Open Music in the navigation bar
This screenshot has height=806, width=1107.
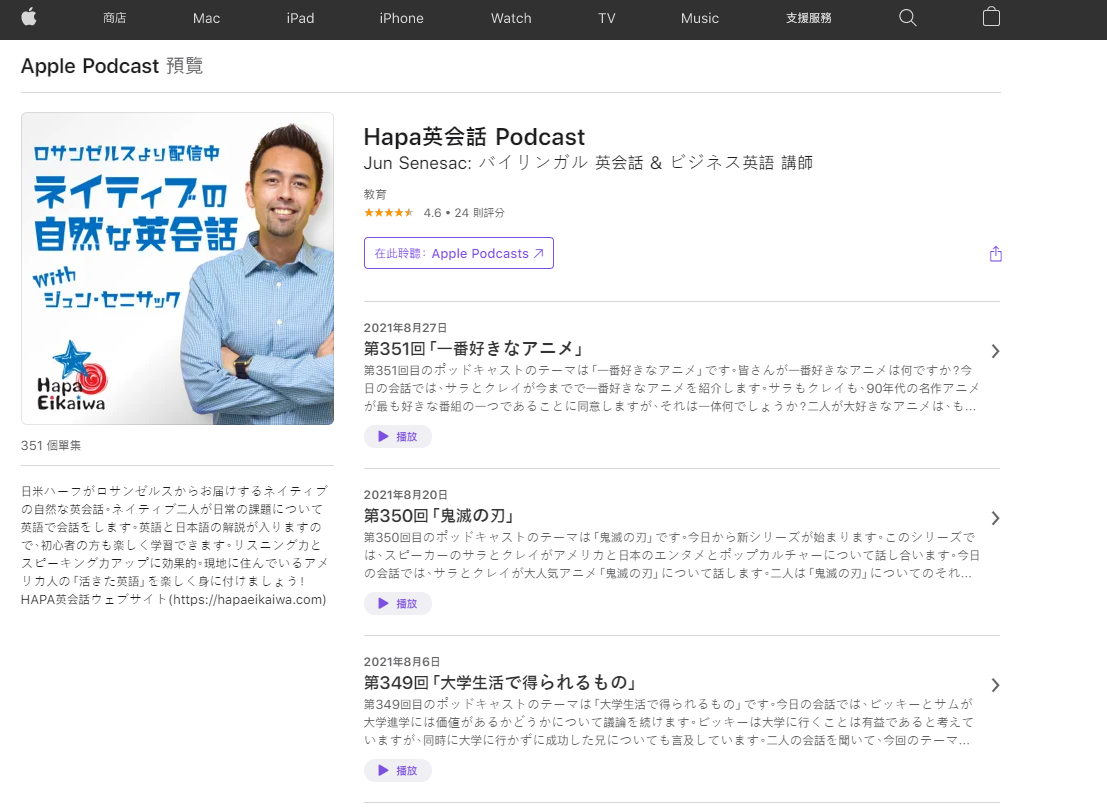click(x=700, y=18)
